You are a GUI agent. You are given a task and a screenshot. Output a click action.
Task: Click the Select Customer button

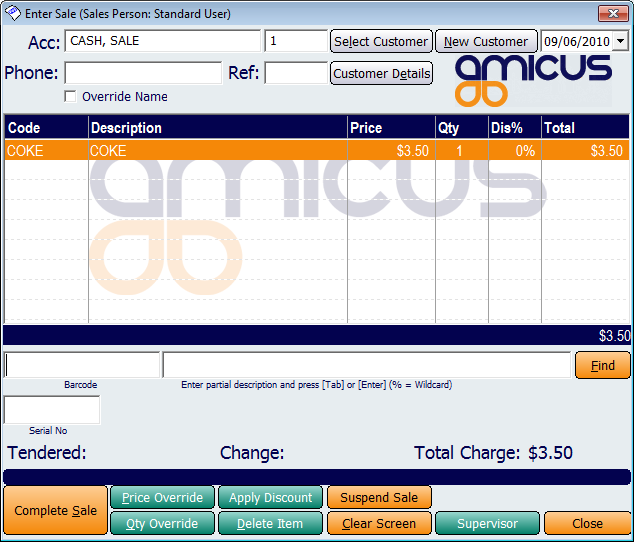(x=381, y=41)
